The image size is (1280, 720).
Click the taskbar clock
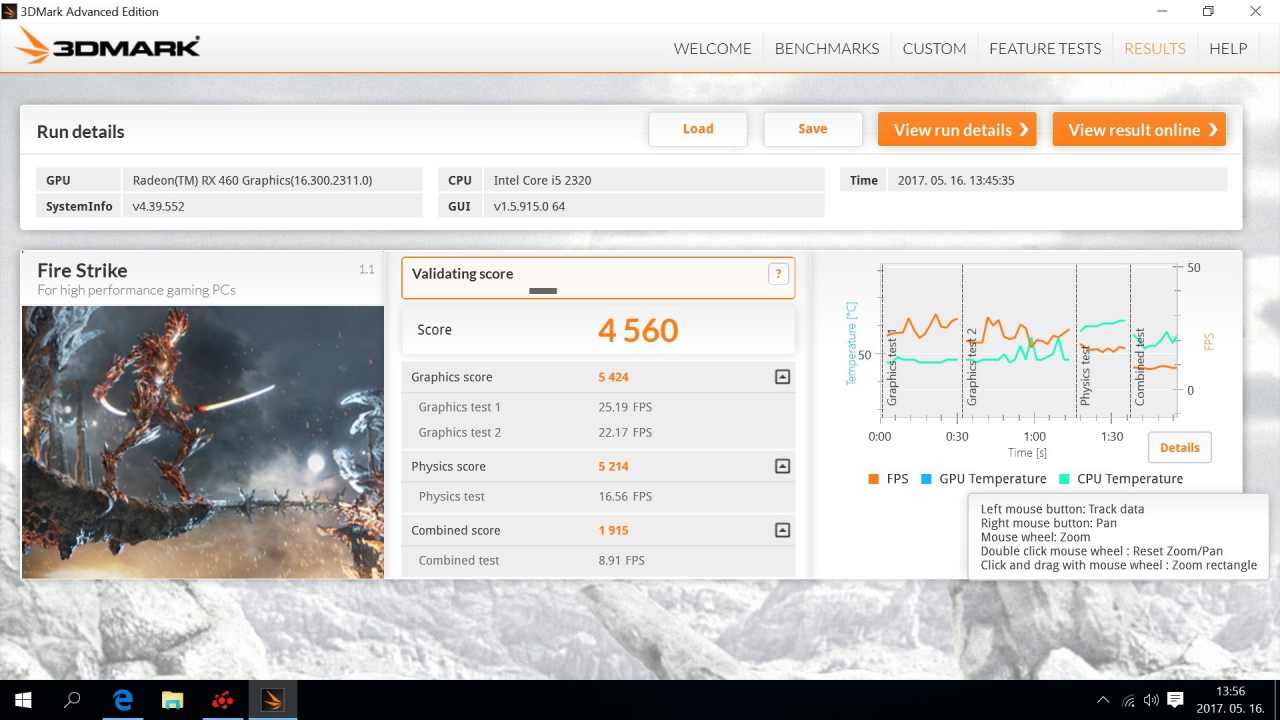[1231, 700]
